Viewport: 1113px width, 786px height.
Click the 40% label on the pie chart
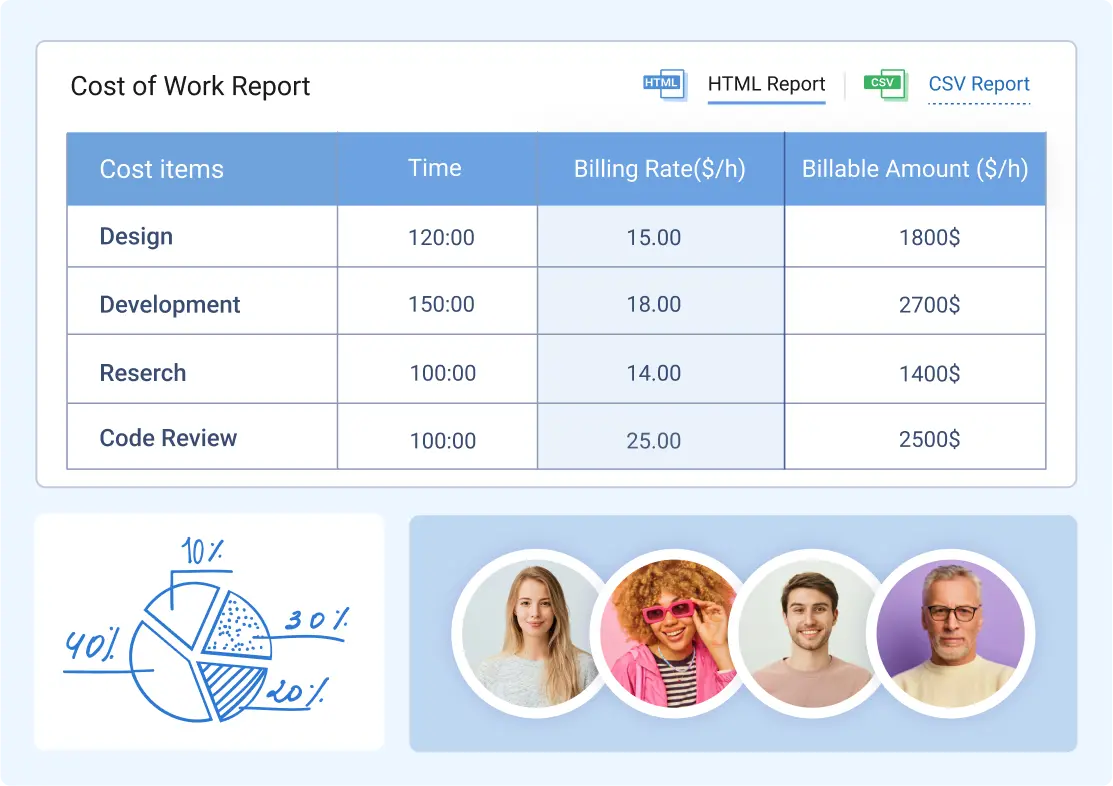click(x=92, y=644)
